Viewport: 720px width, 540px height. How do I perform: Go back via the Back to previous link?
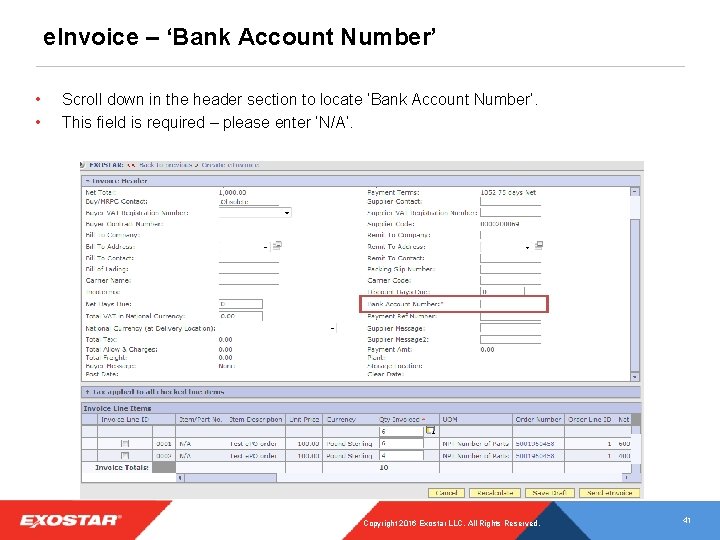165,165
